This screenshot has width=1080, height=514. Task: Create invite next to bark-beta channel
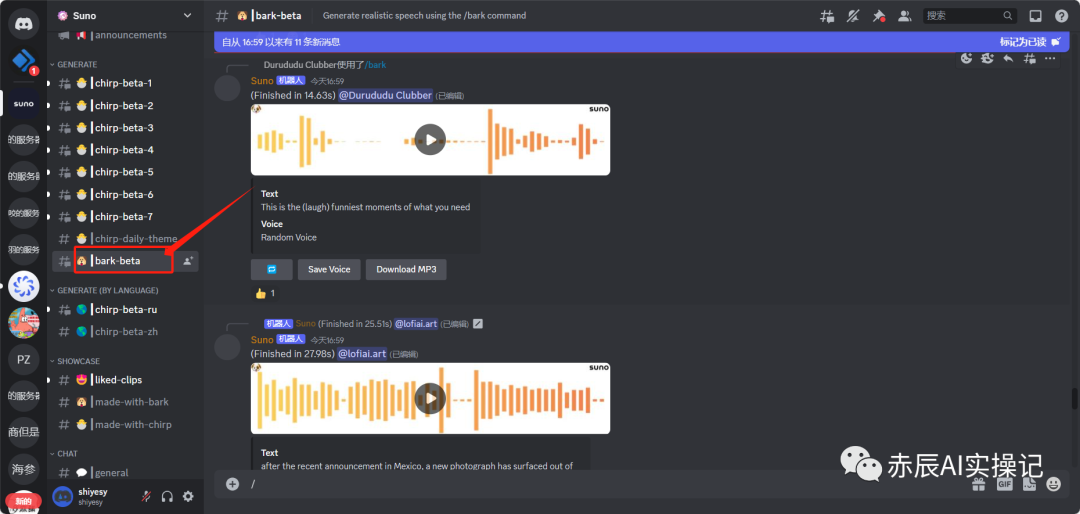pyautogui.click(x=187, y=261)
